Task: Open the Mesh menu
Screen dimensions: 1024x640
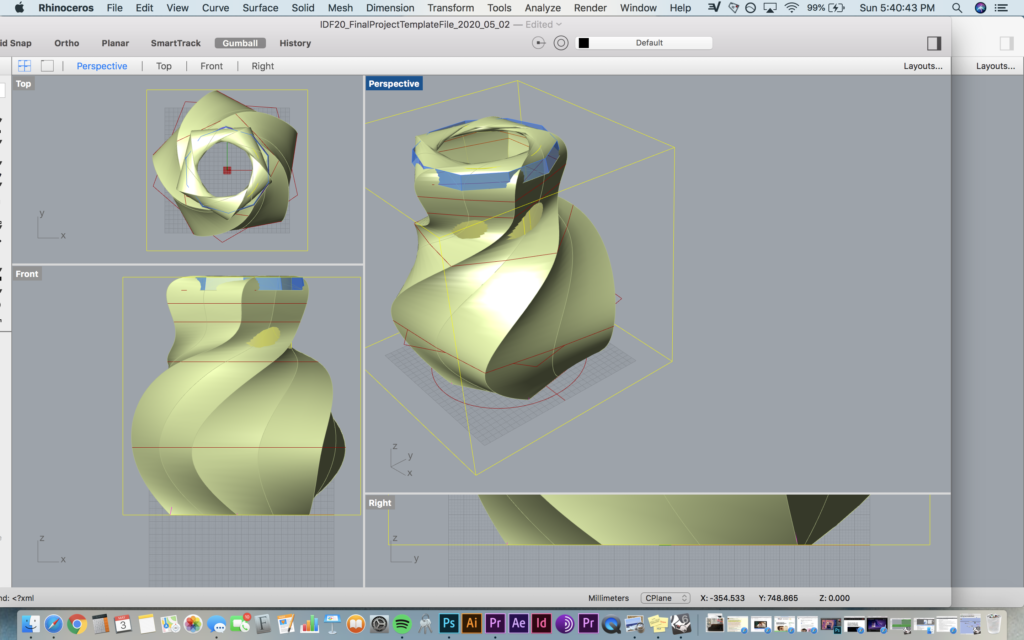Action: [340, 8]
